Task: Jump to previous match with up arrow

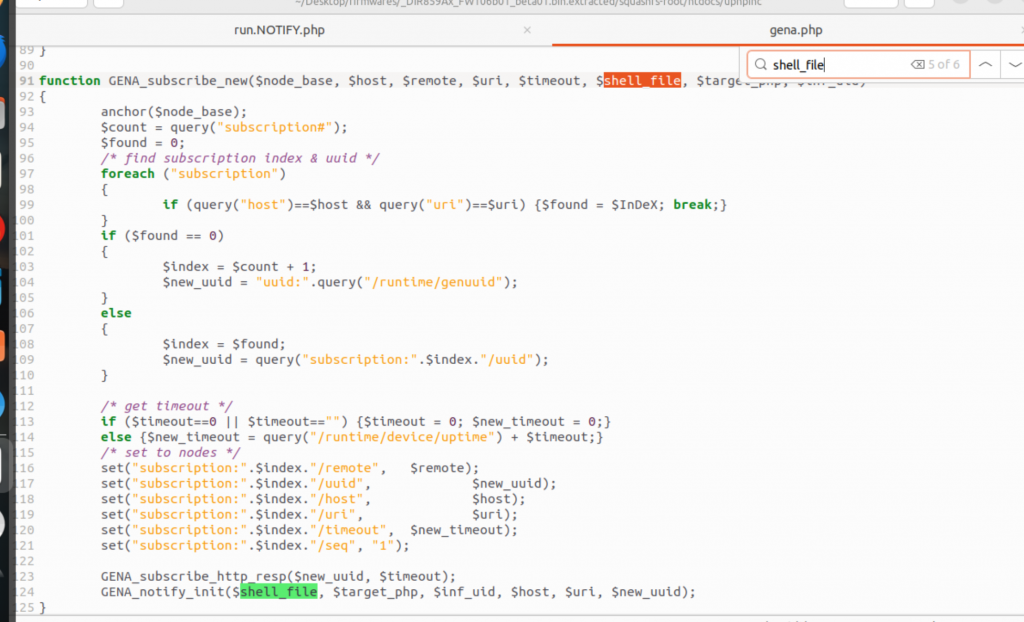Action: (x=985, y=65)
